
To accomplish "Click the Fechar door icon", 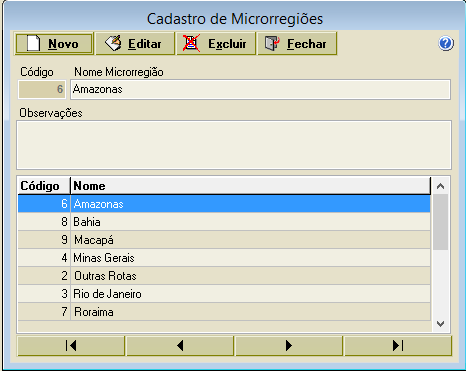I will [272, 43].
